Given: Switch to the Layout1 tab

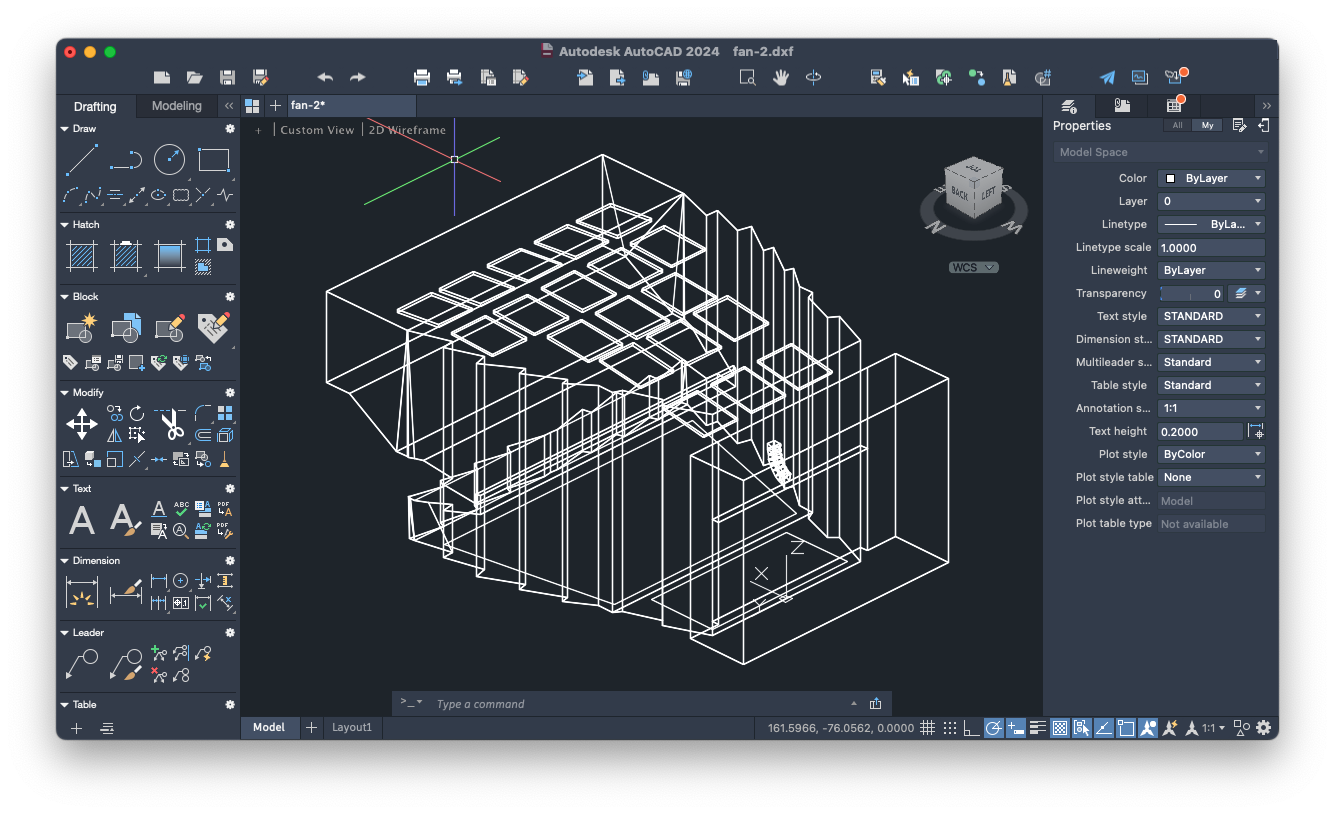Looking at the screenshot, I should (x=351, y=728).
